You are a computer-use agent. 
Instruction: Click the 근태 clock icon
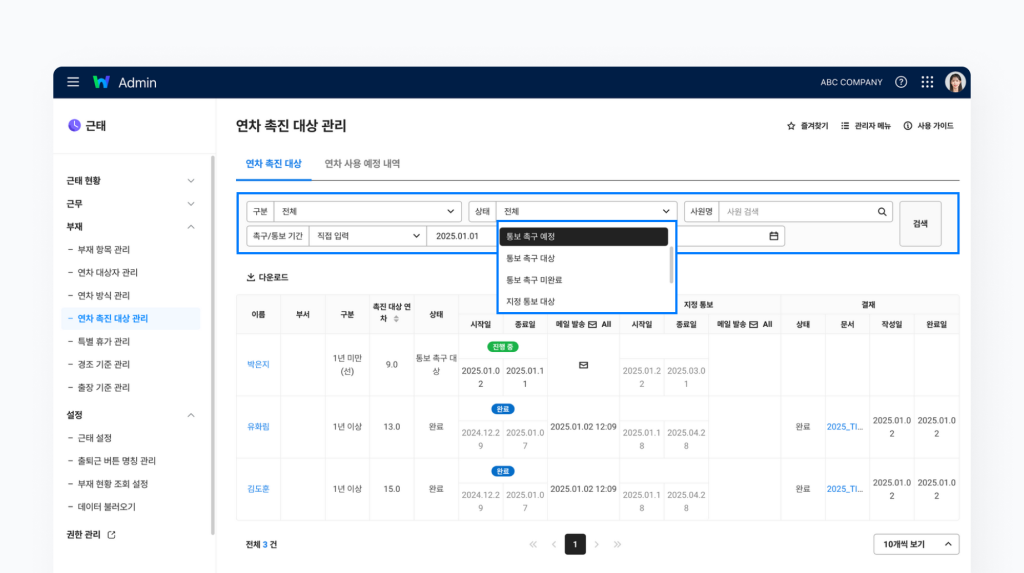coord(74,125)
